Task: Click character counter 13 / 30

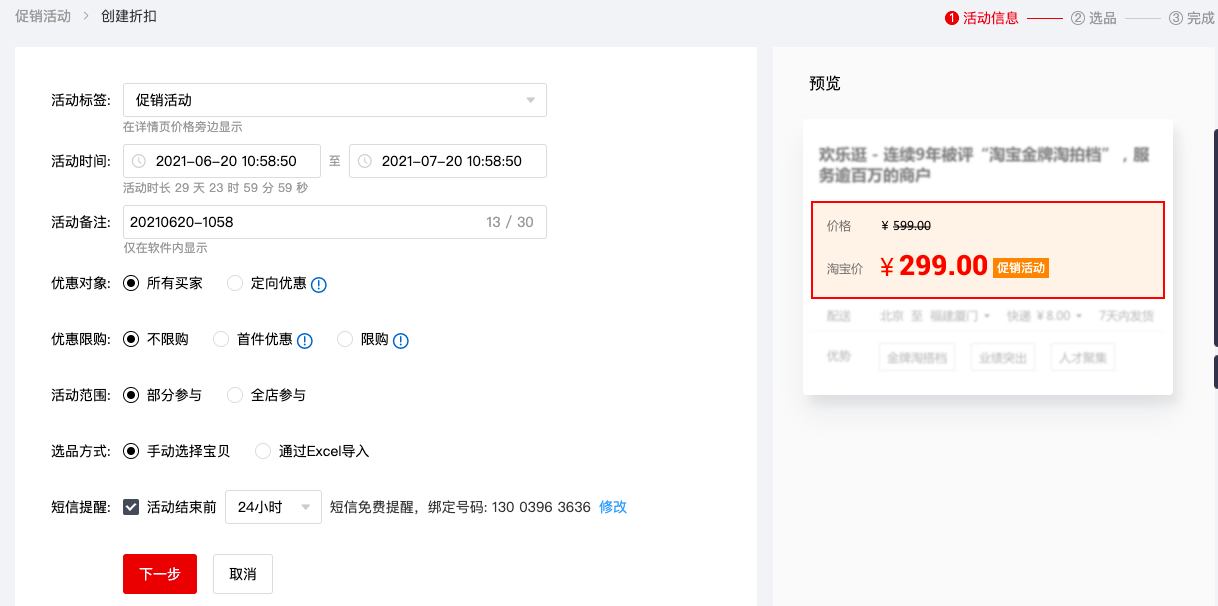Action: click(x=510, y=222)
